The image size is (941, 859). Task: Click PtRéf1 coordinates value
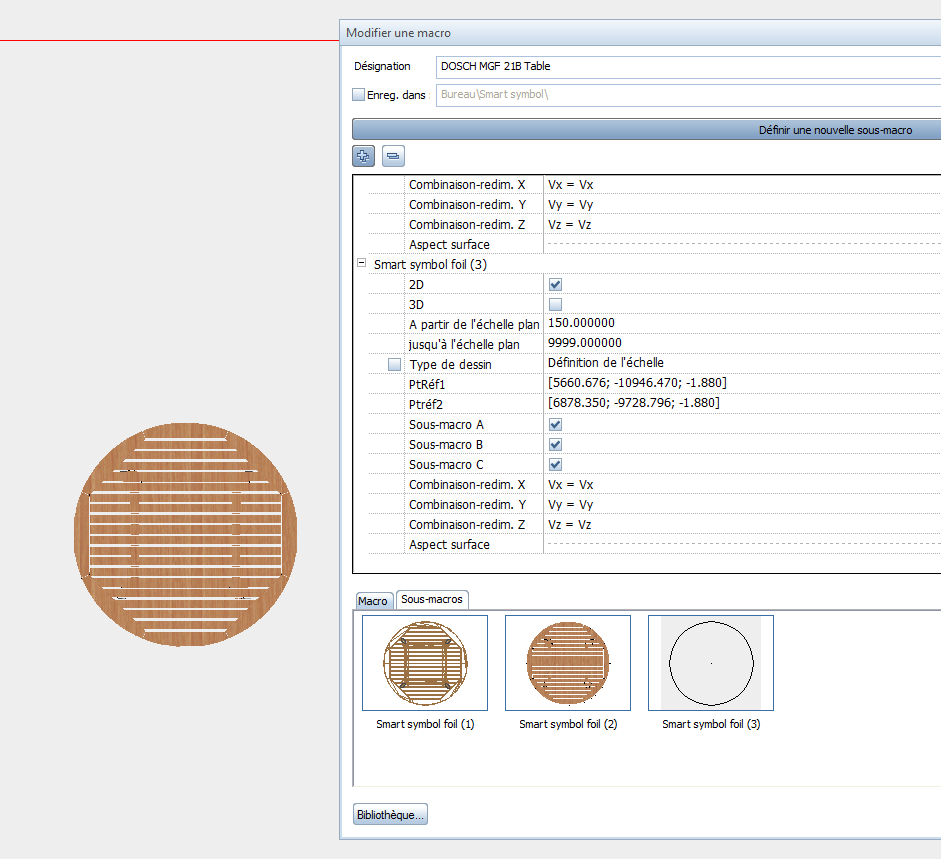(x=637, y=383)
